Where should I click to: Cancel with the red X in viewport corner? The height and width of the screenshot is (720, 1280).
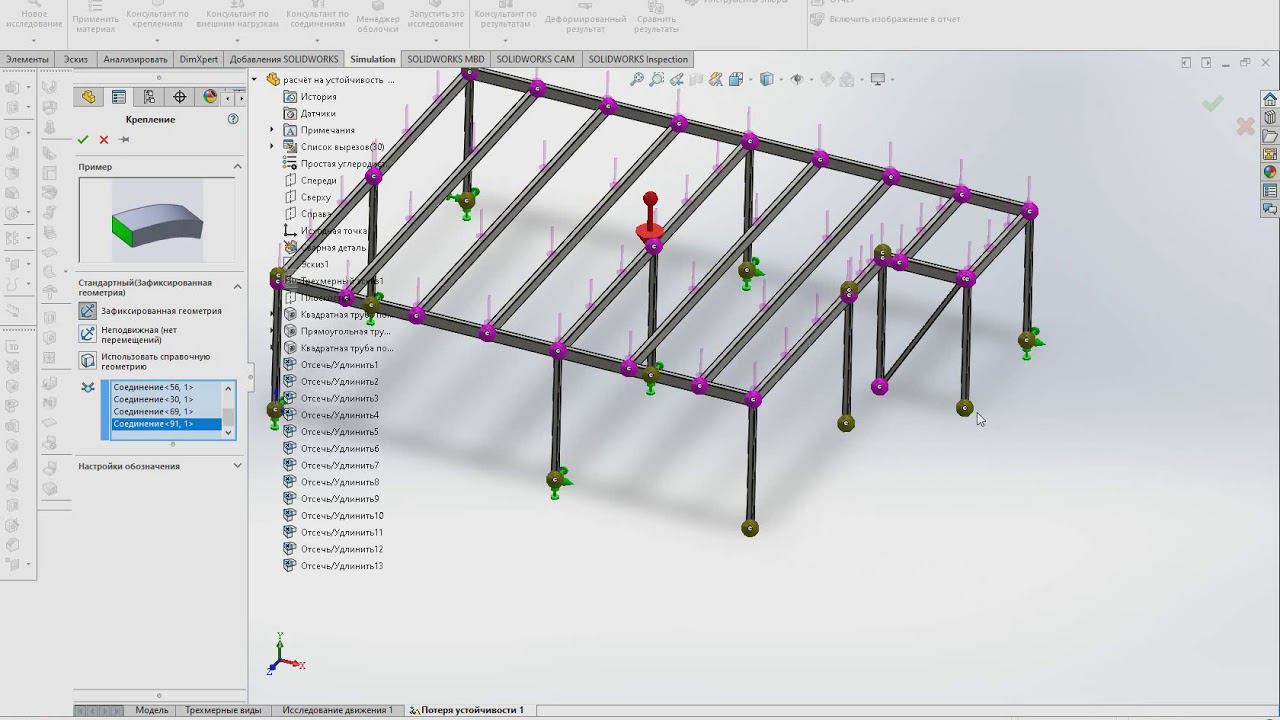pyautogui.click(x=1245, y=126)
